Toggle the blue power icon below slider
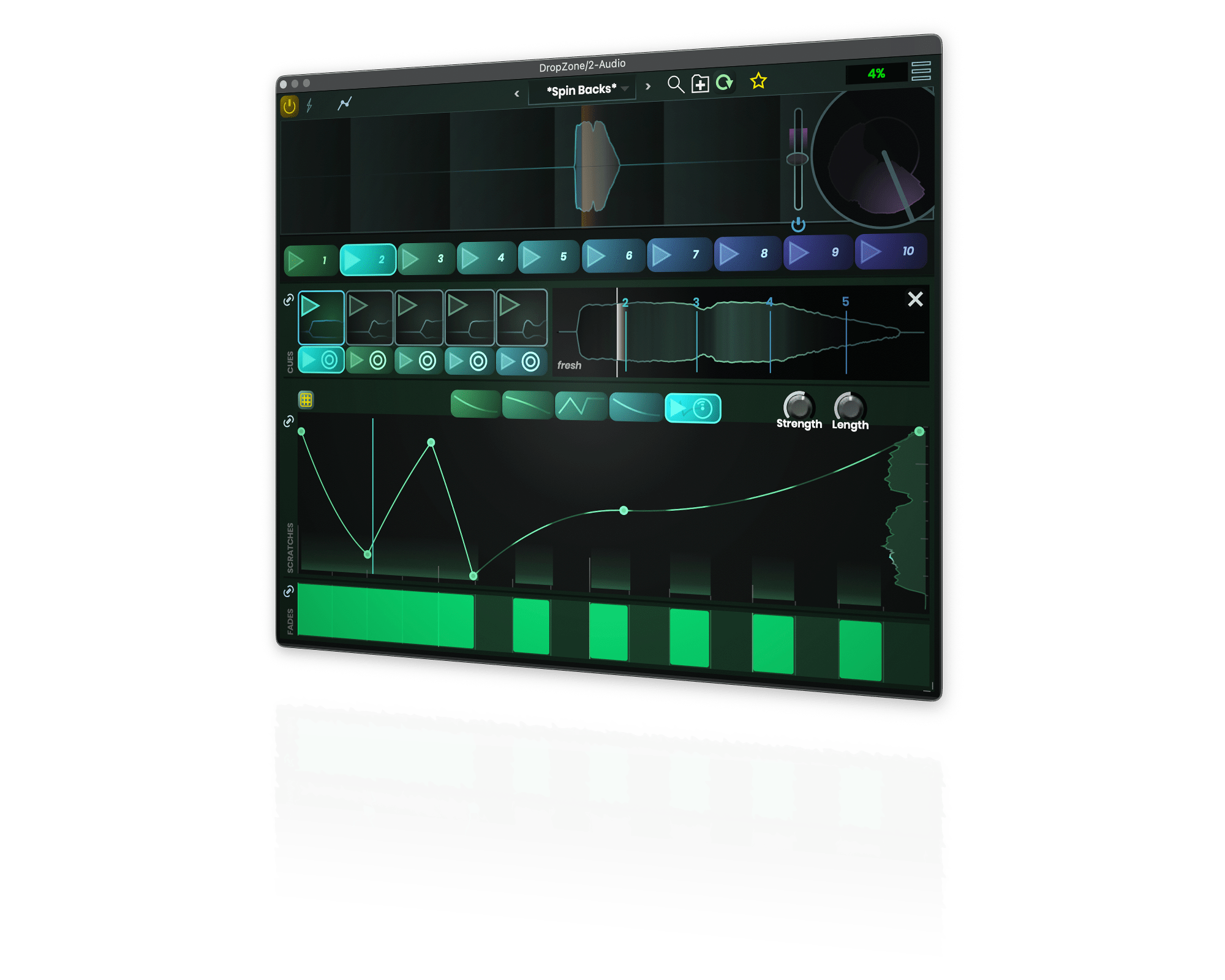Viewport: 1225px width, 980px height. point(797,225)
